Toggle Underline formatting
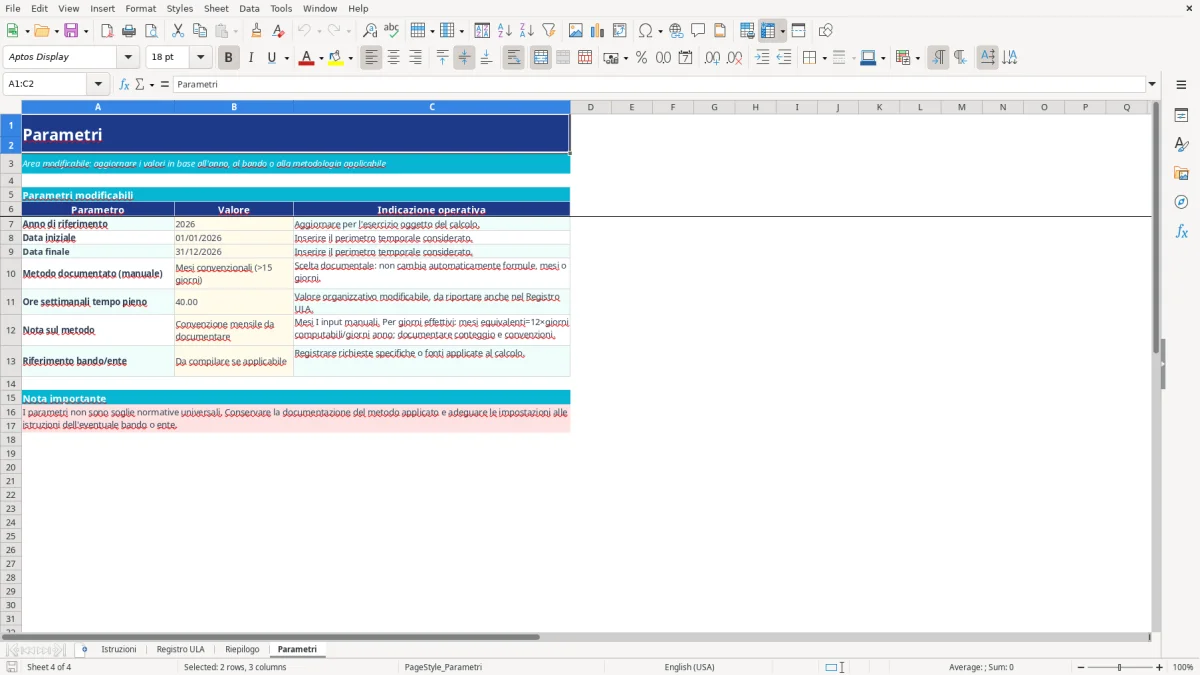 [x=271, y=58]
